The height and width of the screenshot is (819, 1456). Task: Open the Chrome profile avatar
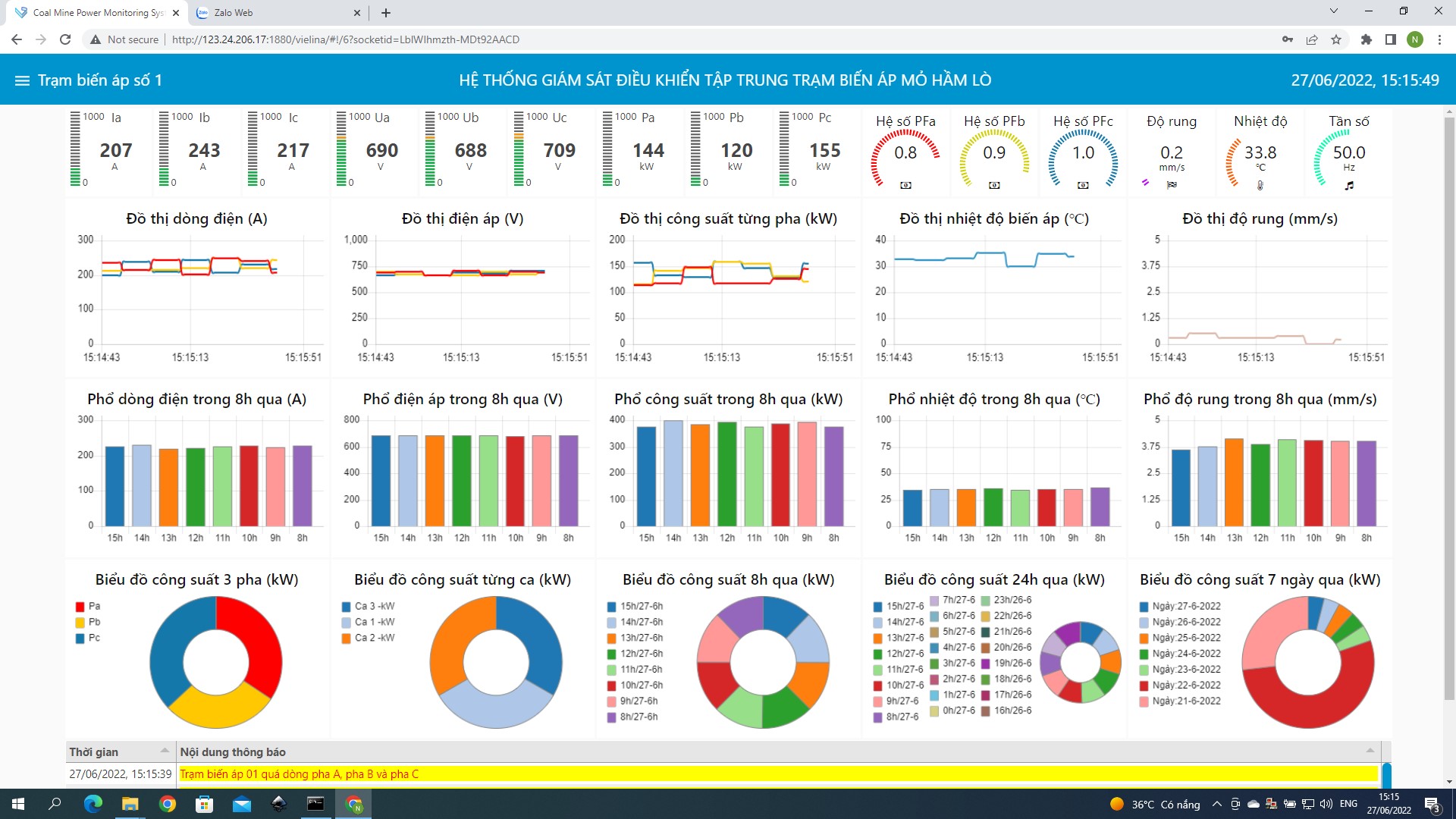(1415, 39)
